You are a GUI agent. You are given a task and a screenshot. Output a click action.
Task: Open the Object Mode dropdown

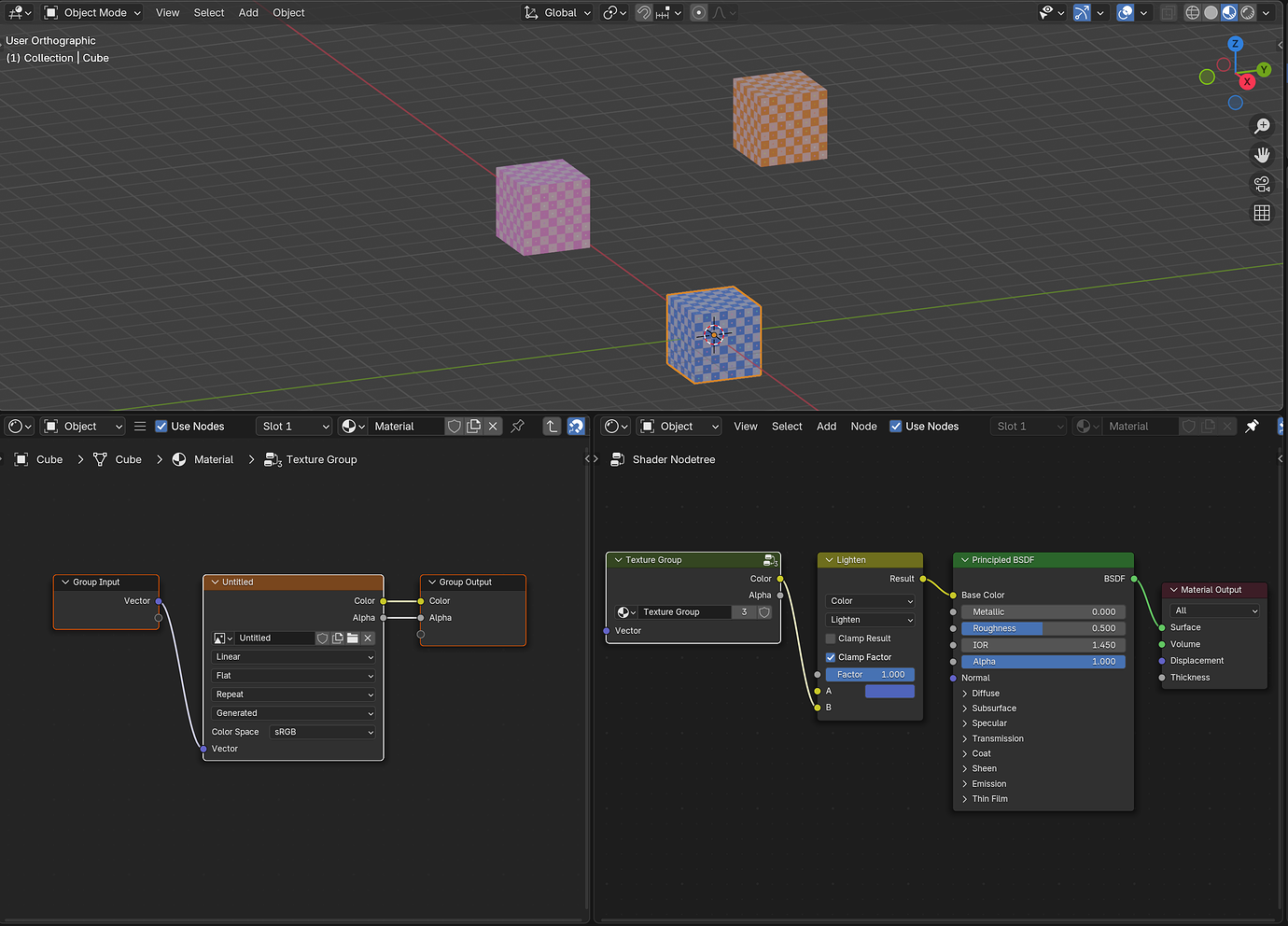tap(92, 12)
